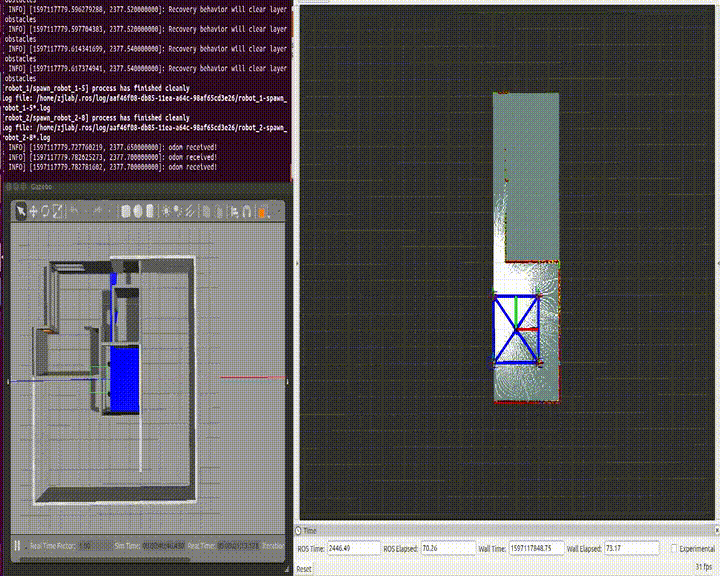Click the blue robot model in Gazebo scene
This screenshot has height=576, width=720.
pyautogui.click(x=124, y=380)
